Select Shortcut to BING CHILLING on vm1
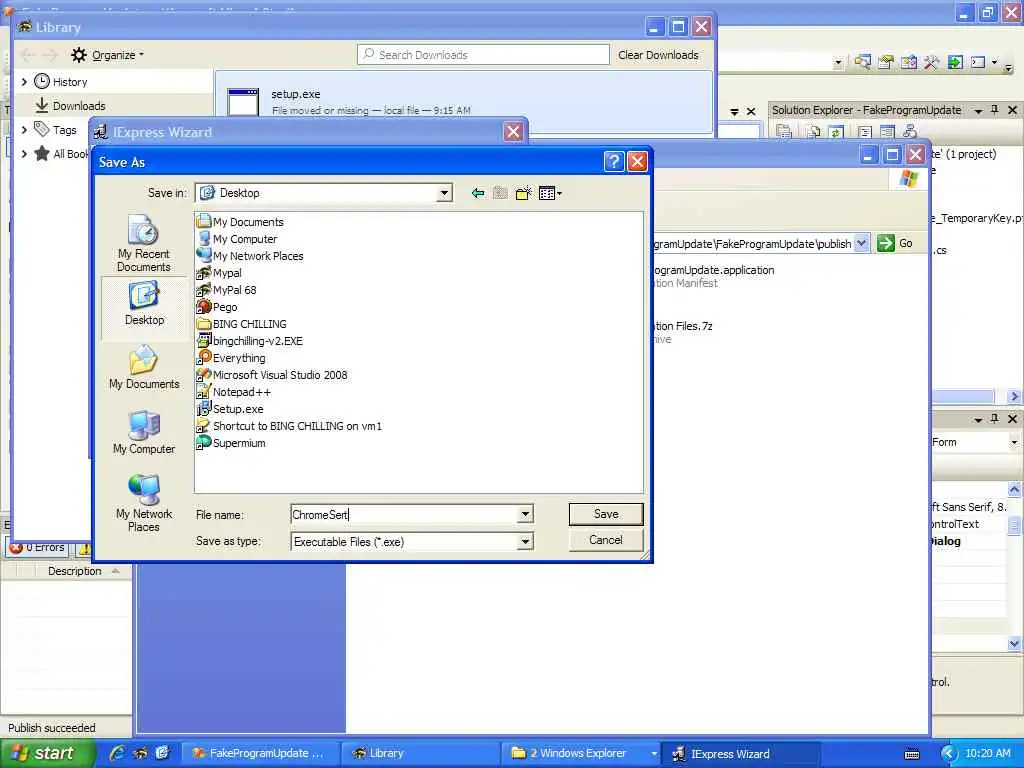Screen dimensions: 1024x768 click(x=289, y=425)
